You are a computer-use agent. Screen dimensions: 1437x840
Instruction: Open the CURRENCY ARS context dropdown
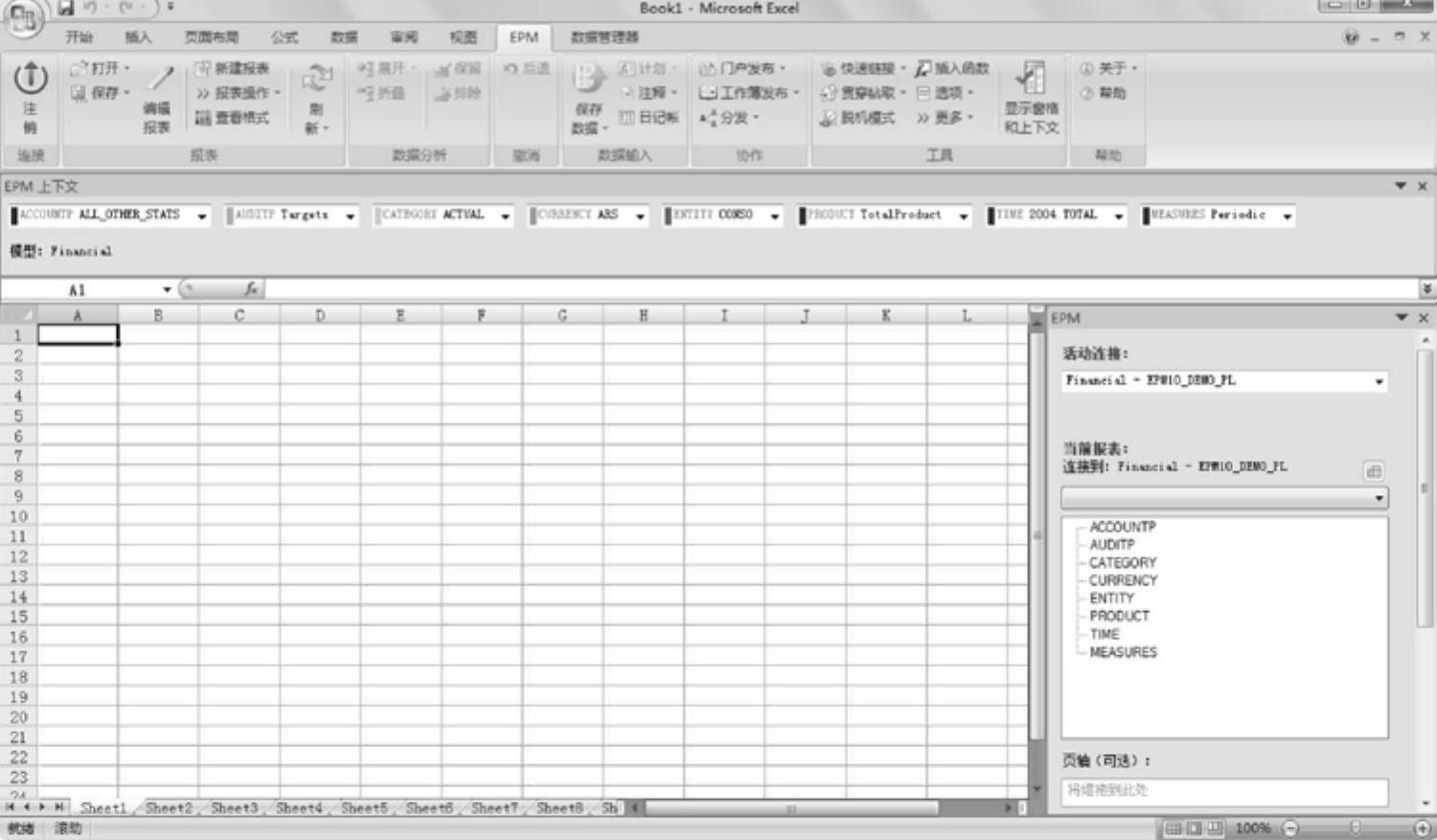[x=640, y=216]
